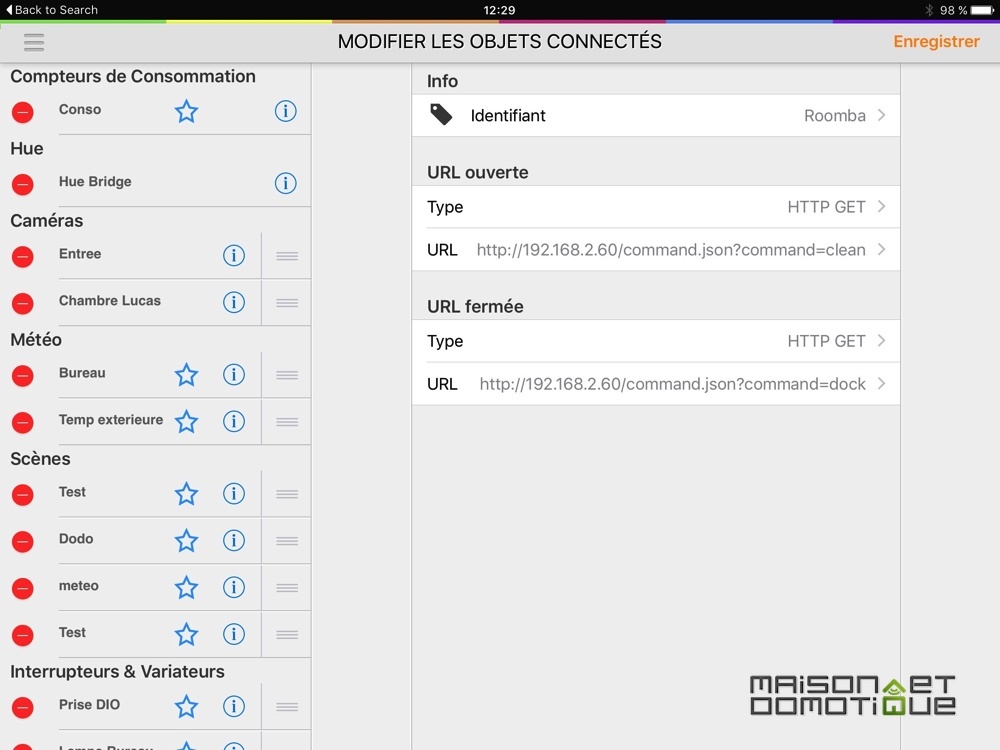The height and width of the screenshot is (750, 1000).
Task: Show info for Chambre Lucas
Action: (233, 302)
